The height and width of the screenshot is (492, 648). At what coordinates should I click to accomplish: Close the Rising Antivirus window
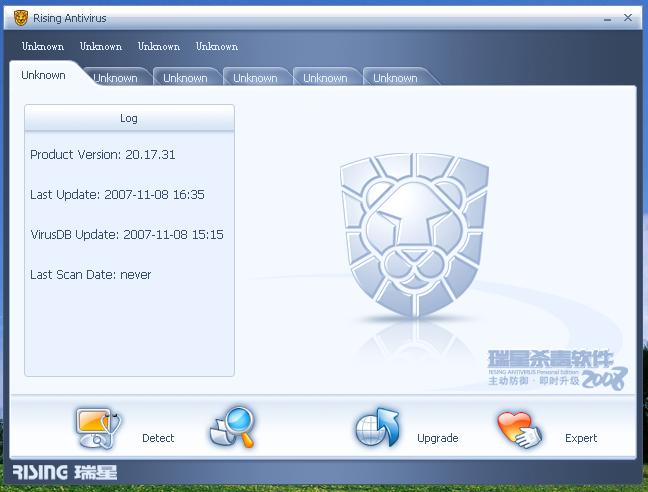[628, 18]
